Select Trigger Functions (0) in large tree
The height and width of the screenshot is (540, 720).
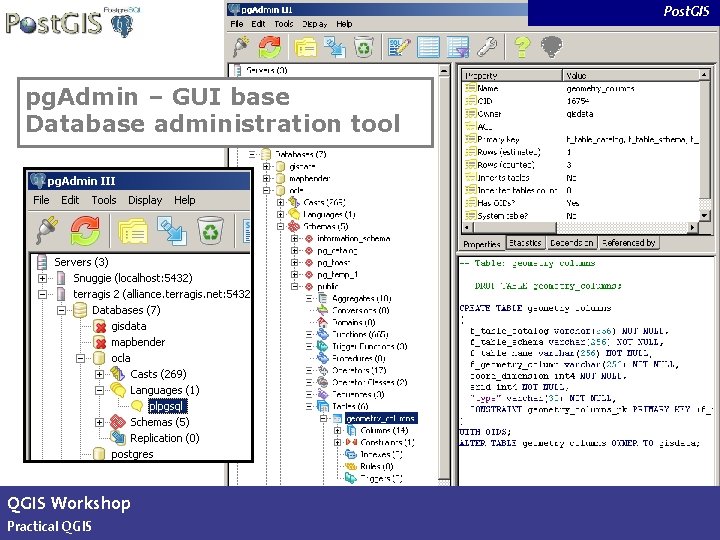pos(370,346)
